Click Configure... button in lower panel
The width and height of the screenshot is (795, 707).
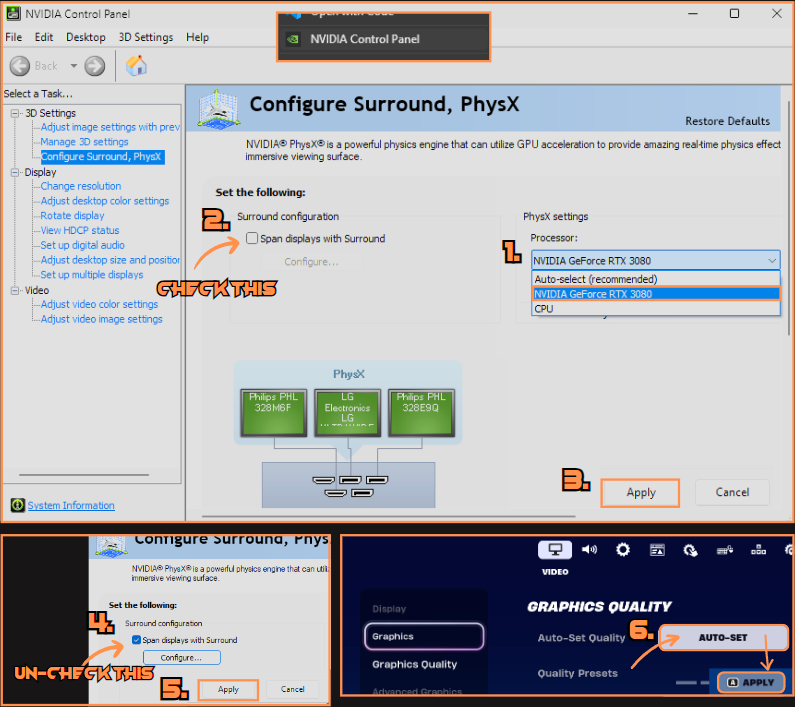182,657
